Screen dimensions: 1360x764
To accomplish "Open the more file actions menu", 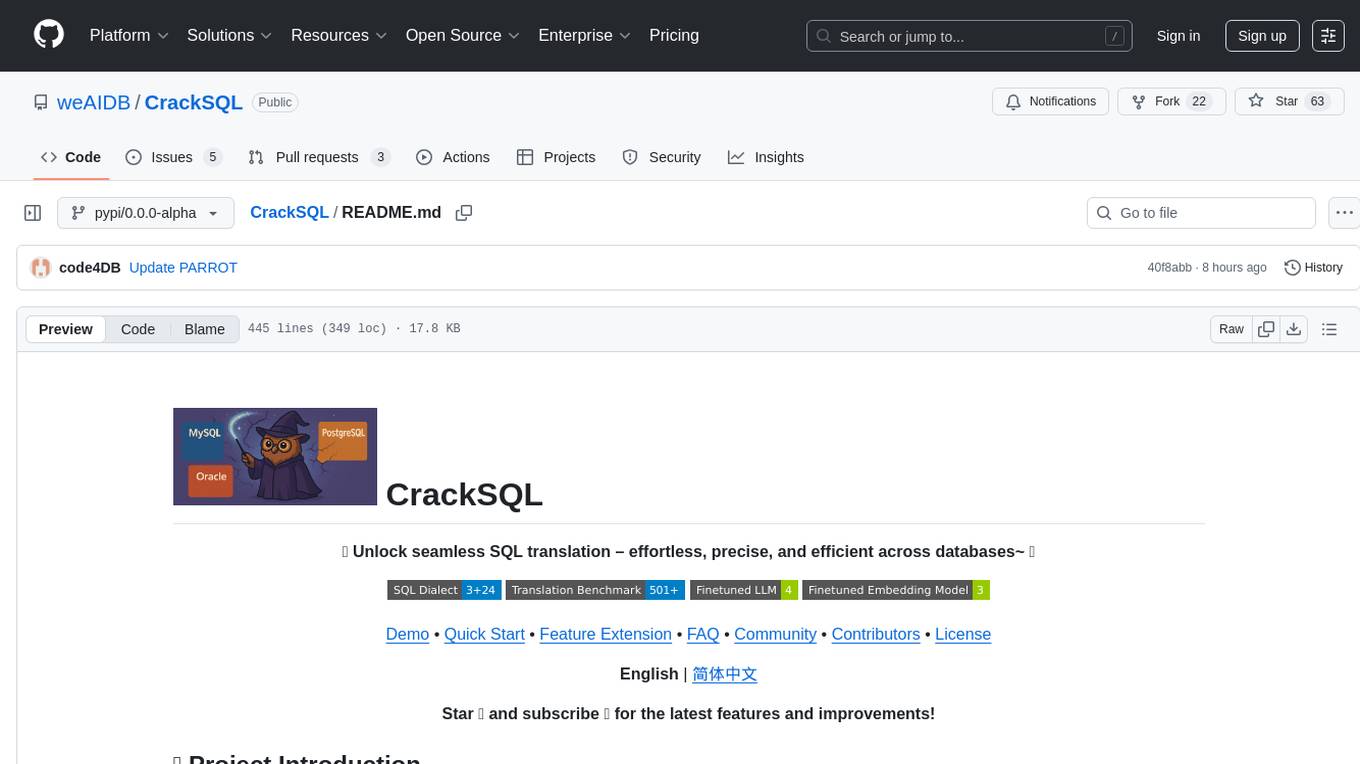I will tap(1344, 213).
